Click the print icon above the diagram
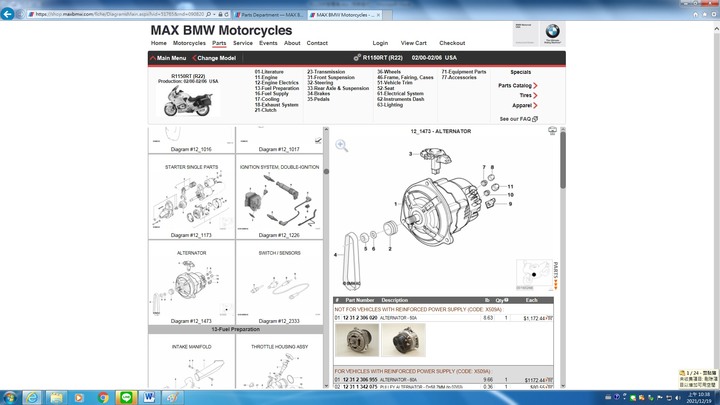Image resolution: width=720 pixels, height=405 pixels. 552,131
